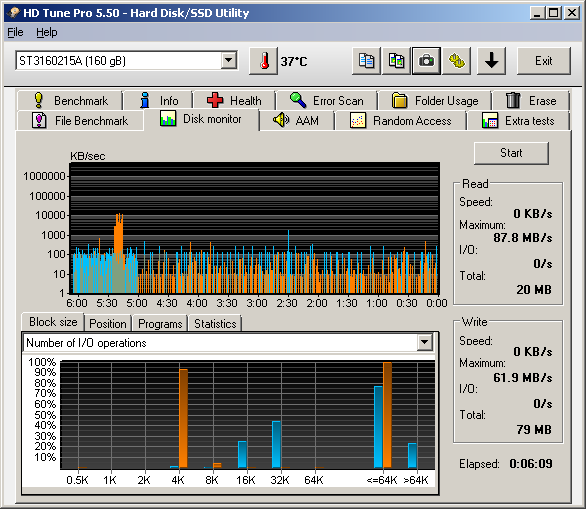Switch to the Random Access tab
586x509 pixels.
click(x=400, y=120)
